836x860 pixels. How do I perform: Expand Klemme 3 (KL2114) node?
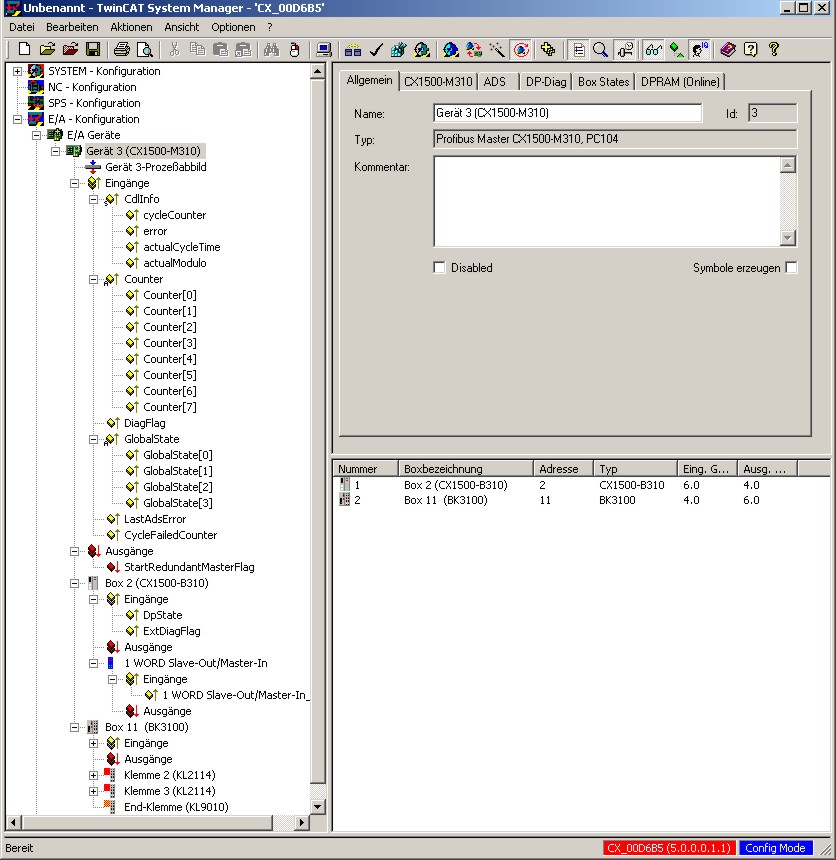pyautogui.click(x=94, y=791)
